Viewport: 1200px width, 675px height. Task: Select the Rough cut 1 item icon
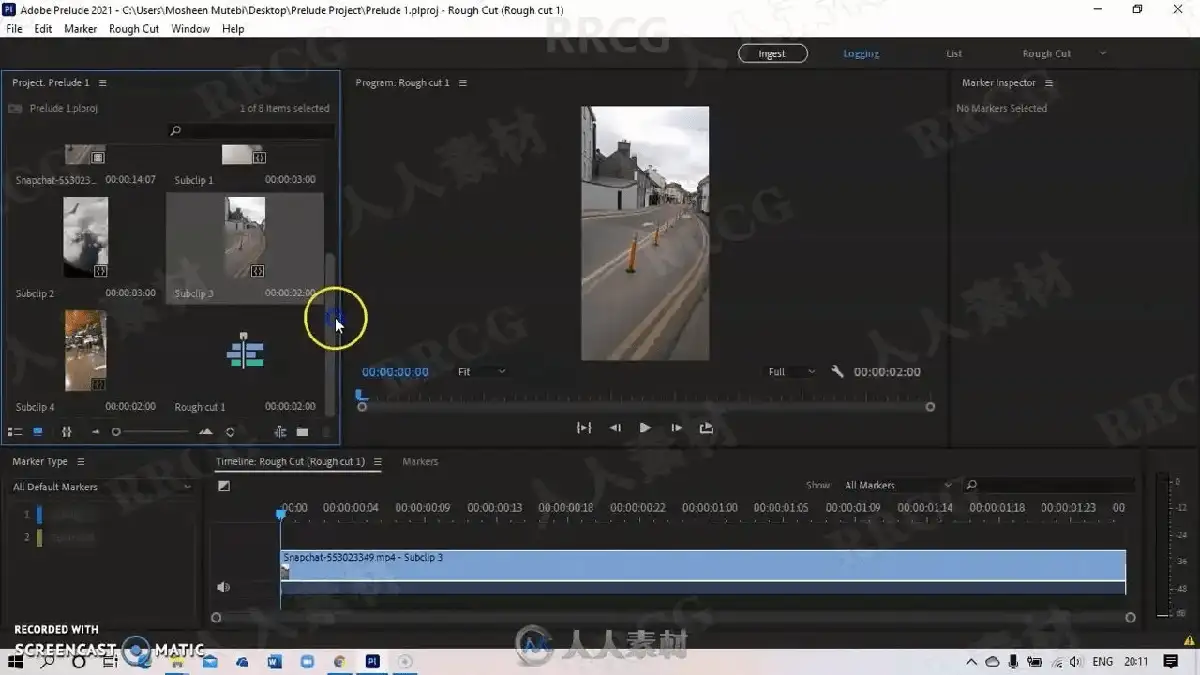point(245,352)
